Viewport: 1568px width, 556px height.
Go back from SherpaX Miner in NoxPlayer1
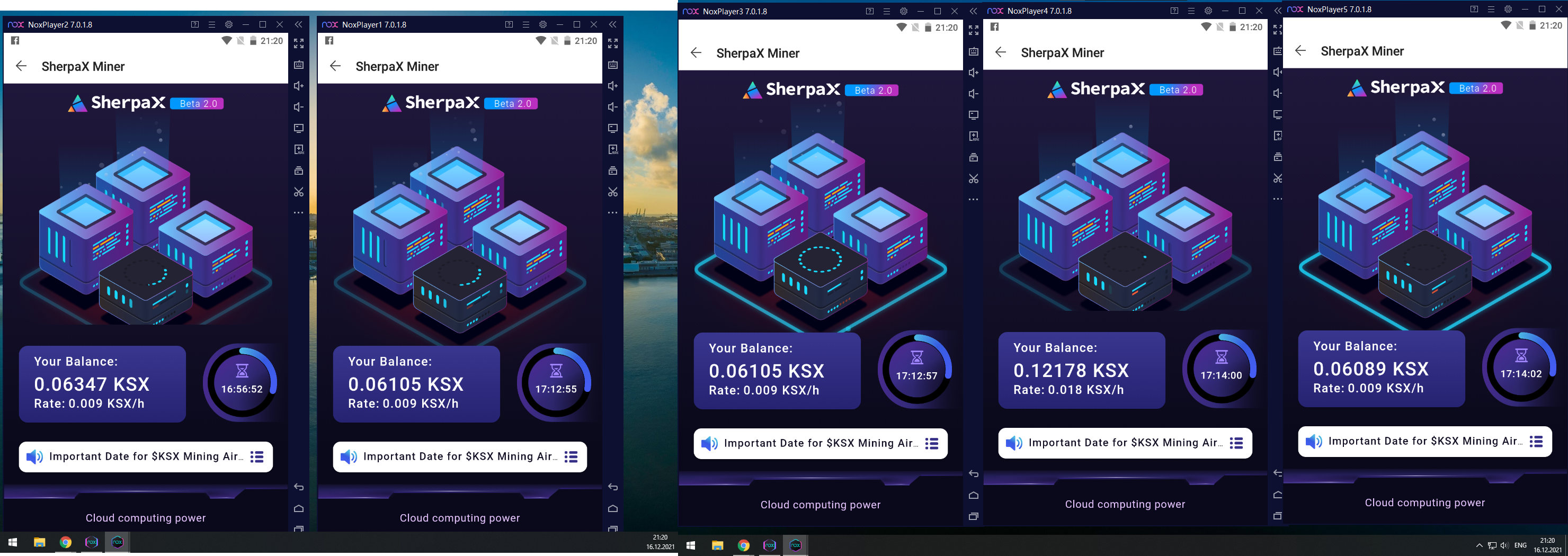(x=335, y=66)
